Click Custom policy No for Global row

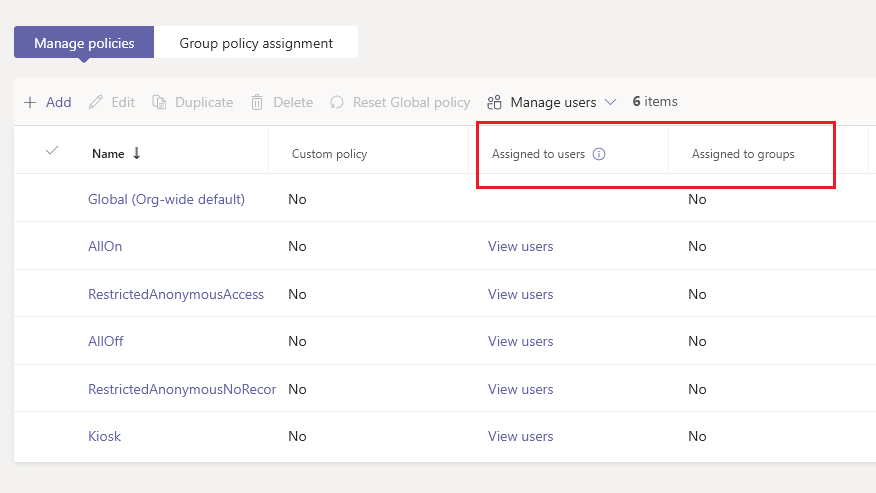click(x=297, y=199)
